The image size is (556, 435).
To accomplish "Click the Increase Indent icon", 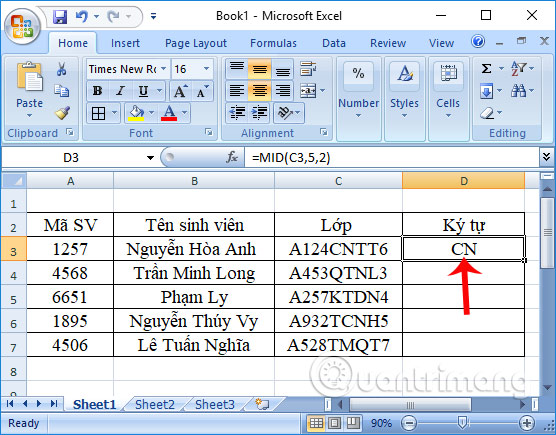I will coord(259,112).
